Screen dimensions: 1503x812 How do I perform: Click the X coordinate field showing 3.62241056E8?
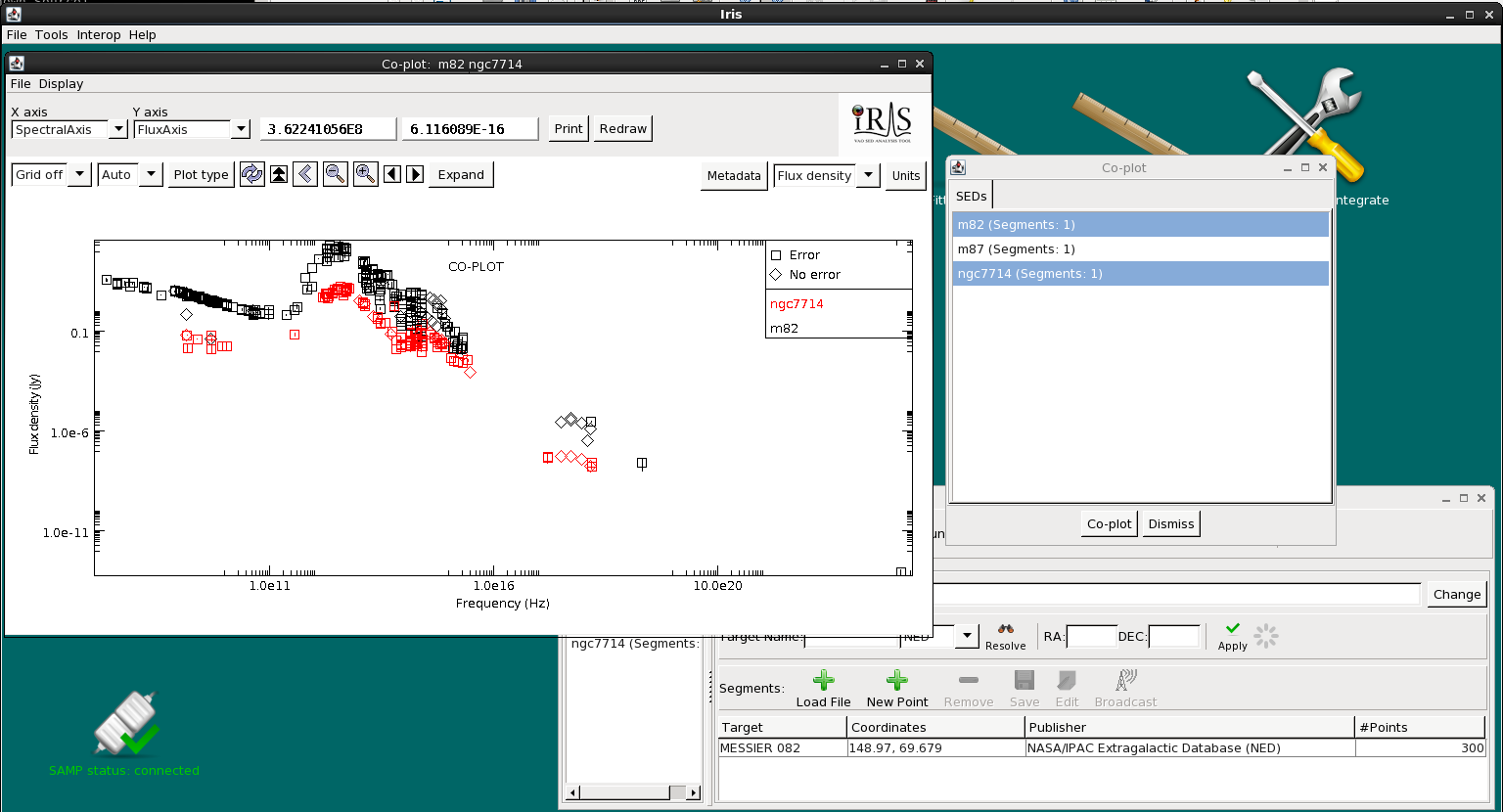pyautogui.click(x=329, y=128)
